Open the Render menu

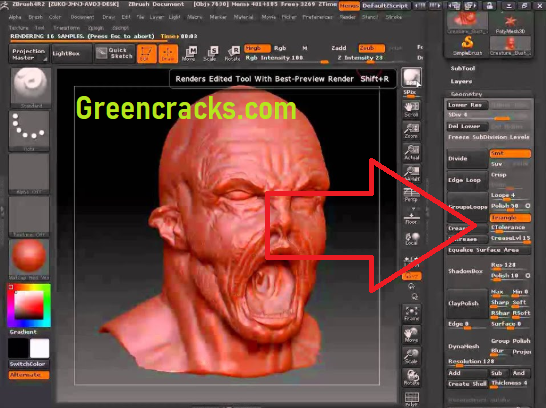(x=347, y=17)
